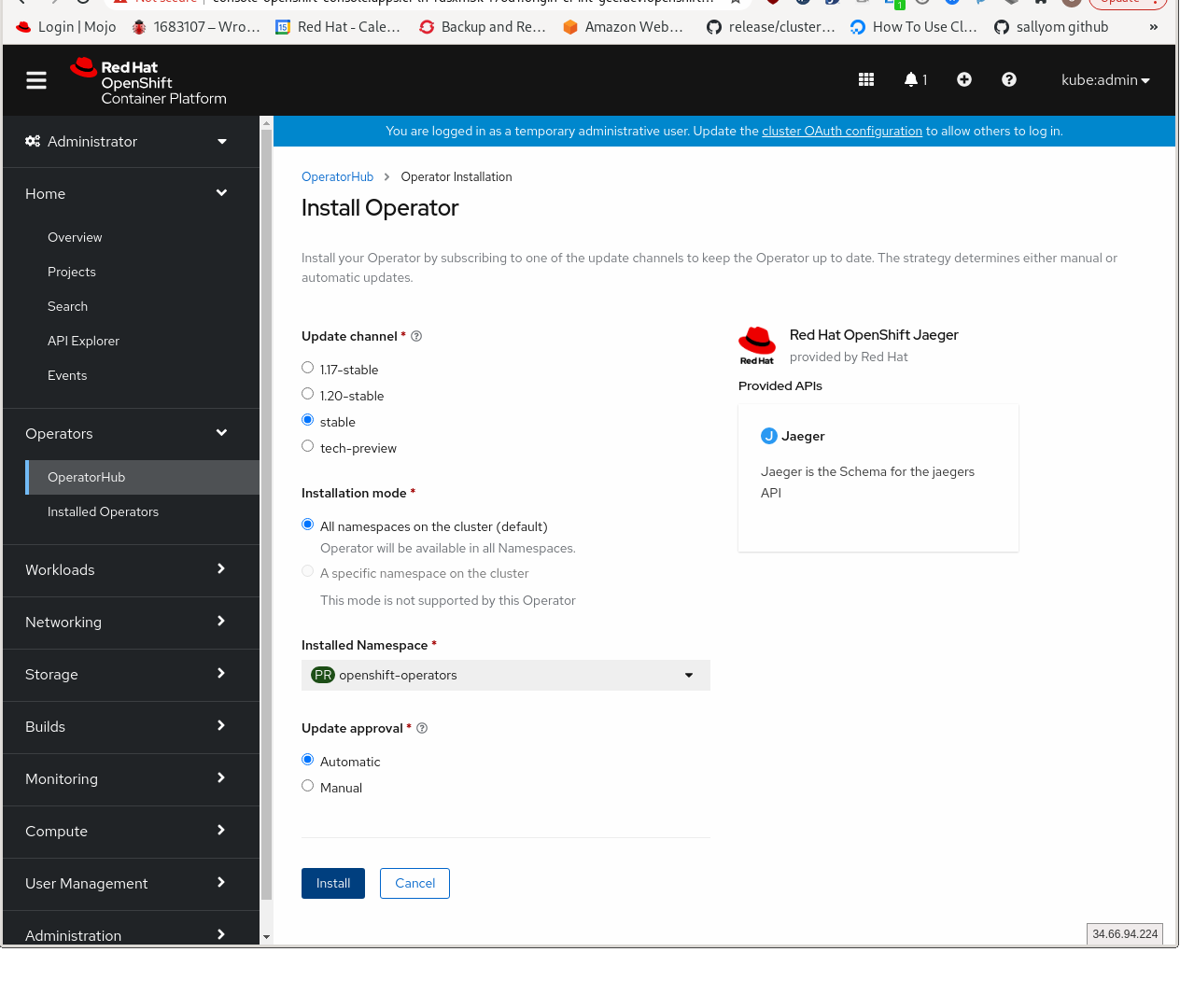Expand the Storage navigation section

(131, 674)
